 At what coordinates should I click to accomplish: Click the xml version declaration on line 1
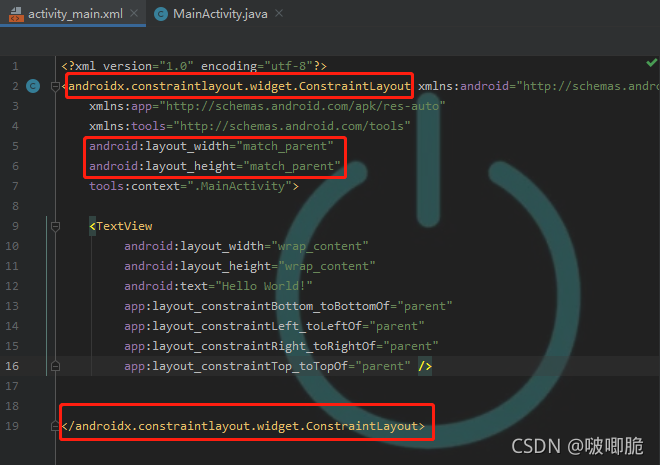pyautogui.click(x=194, y=66)
